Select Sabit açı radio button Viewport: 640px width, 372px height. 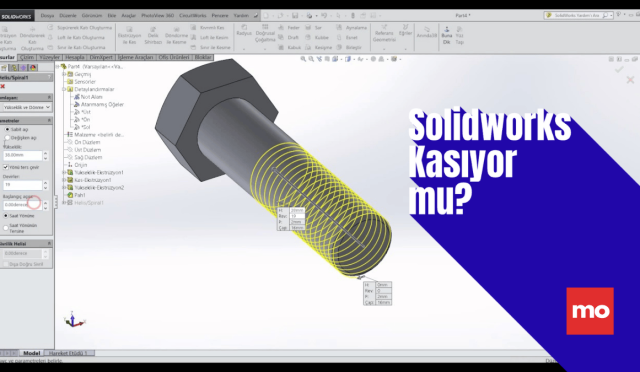7,129
